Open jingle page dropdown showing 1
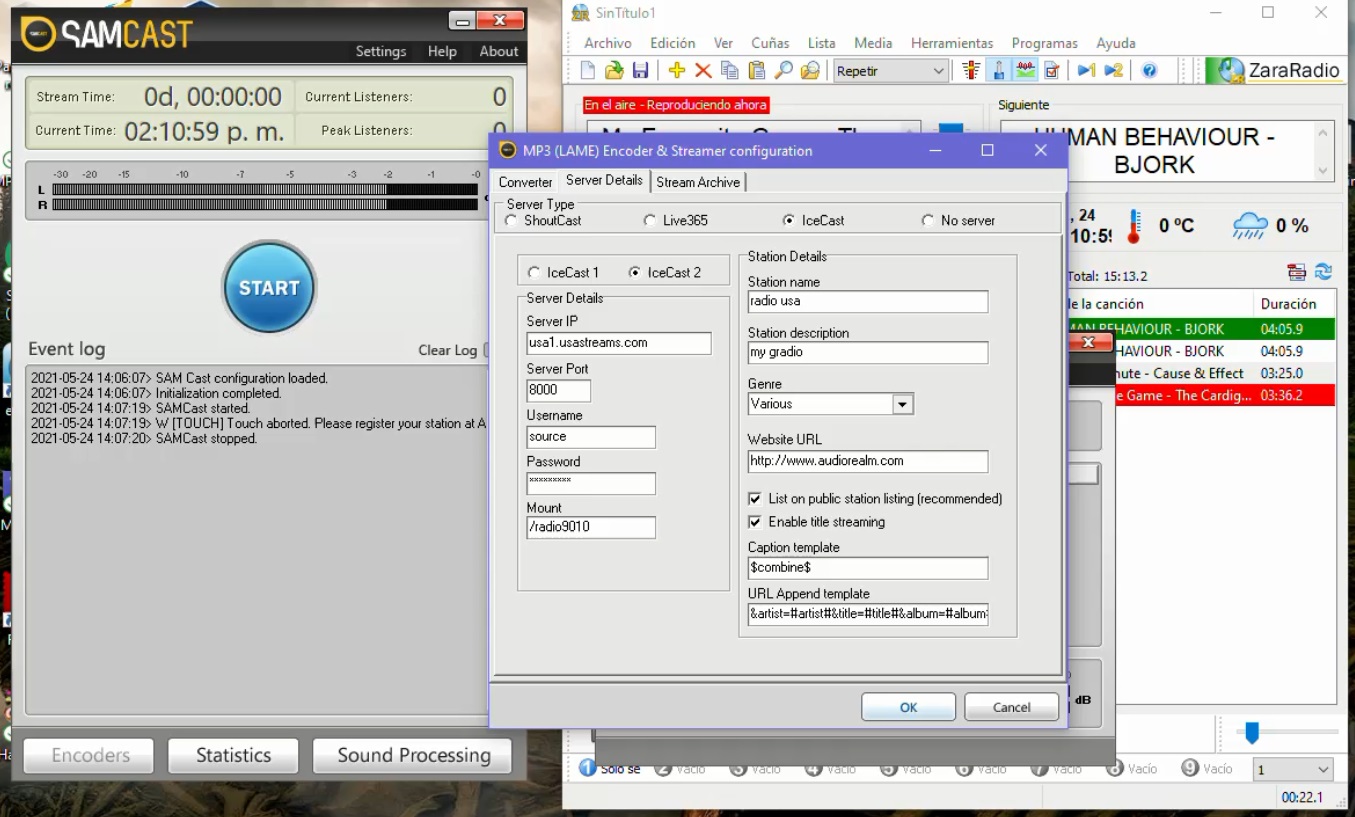Screen dimensions: 1355x817 [1293, 770]
